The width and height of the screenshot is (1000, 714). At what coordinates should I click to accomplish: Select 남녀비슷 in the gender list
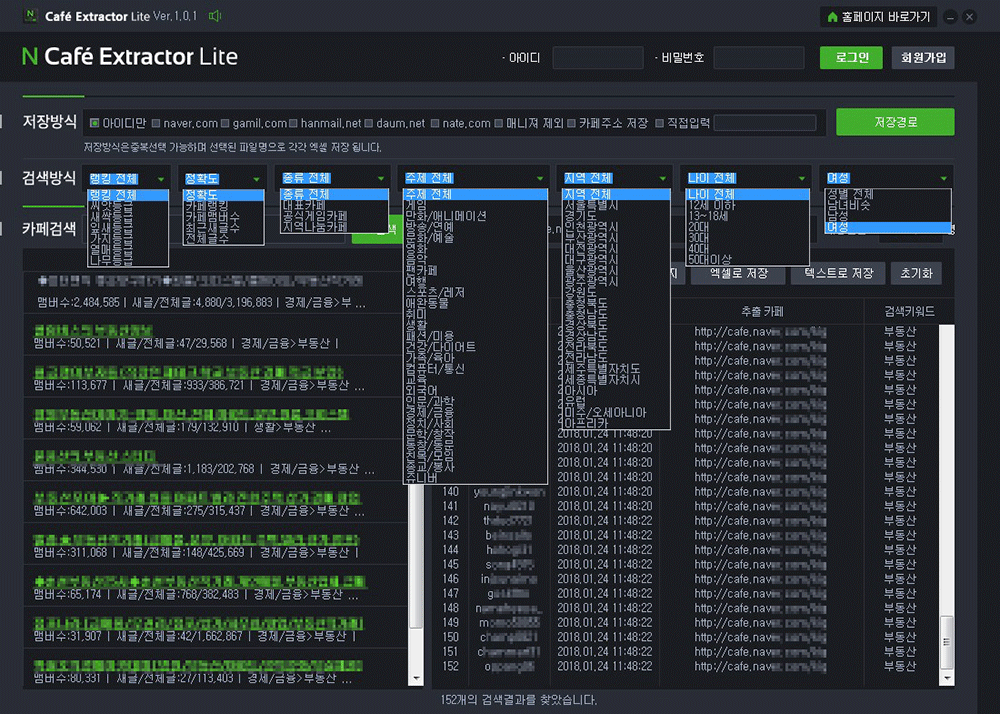[x=887, y=205]
